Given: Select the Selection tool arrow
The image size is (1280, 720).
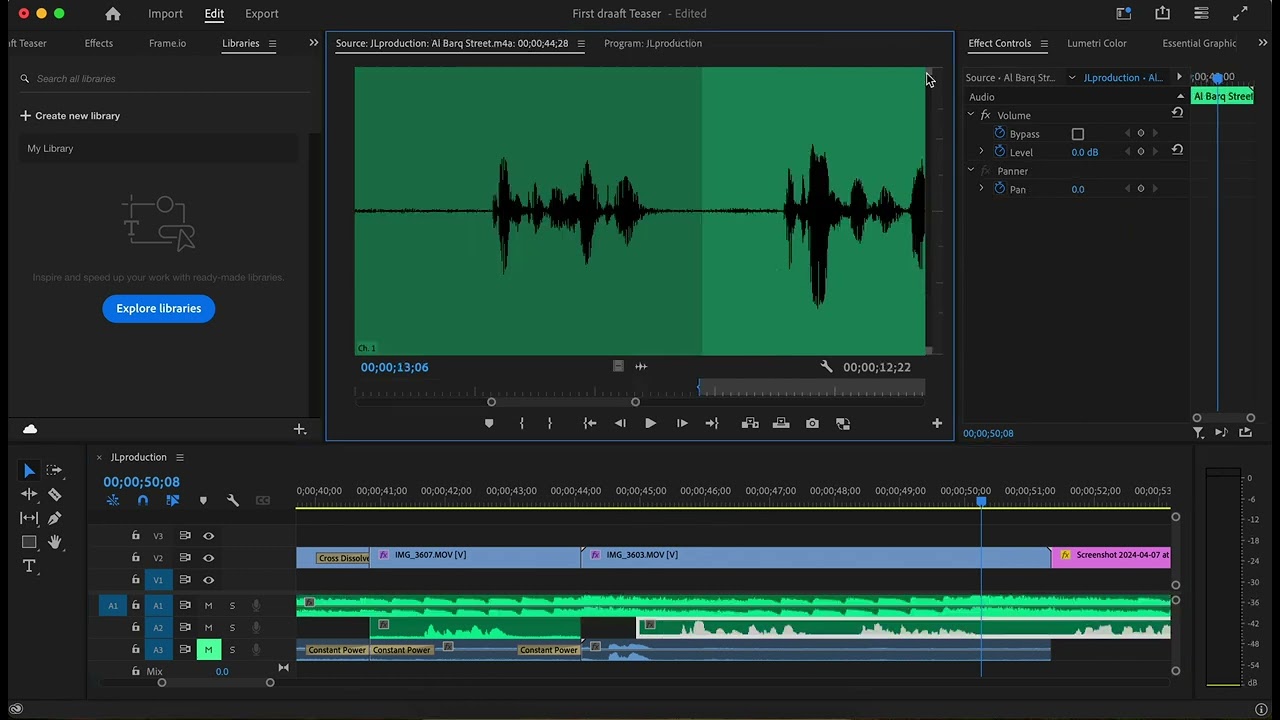Looking at the screenshot, I should pyautogui.click(x=29, y=470).
